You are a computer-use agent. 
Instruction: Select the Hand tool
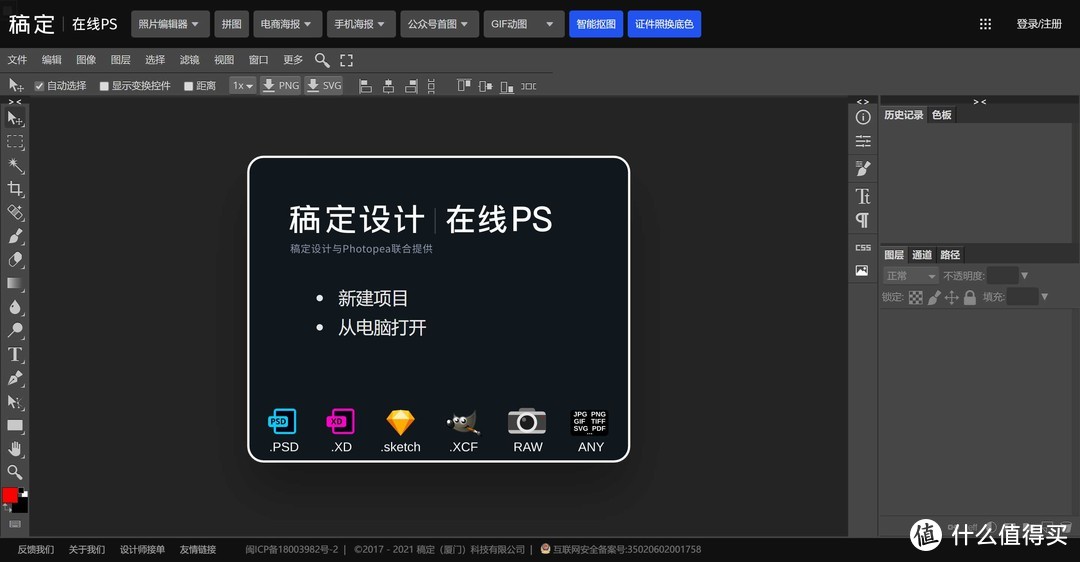coord(14,449)
